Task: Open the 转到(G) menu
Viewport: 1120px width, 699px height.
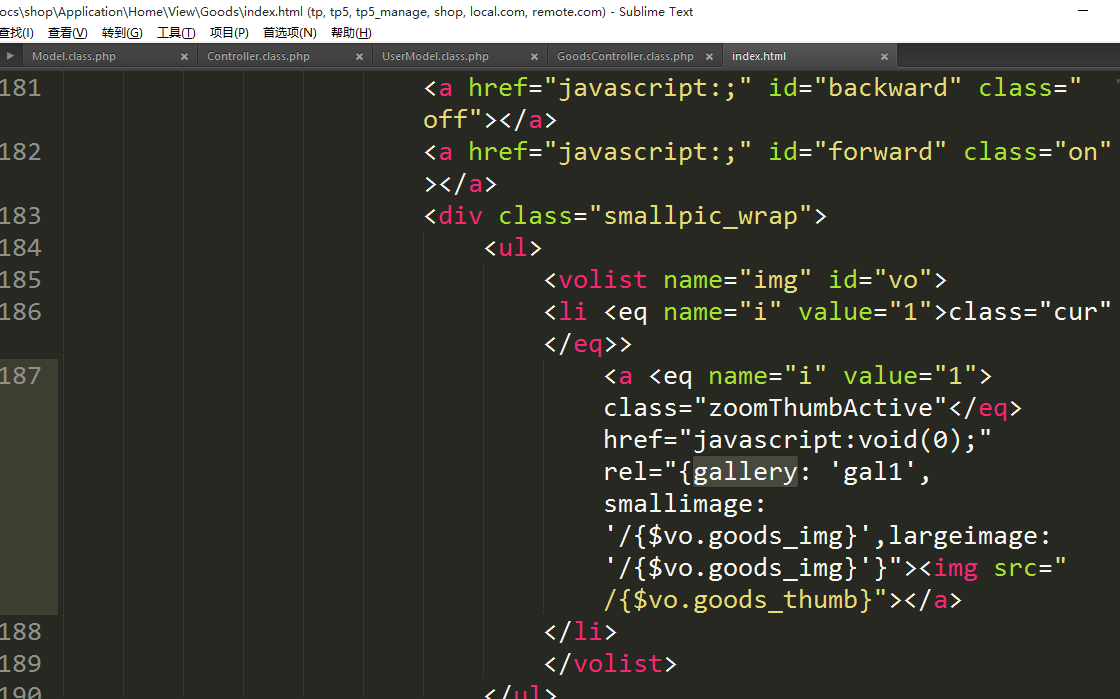Action: [122, 33]
